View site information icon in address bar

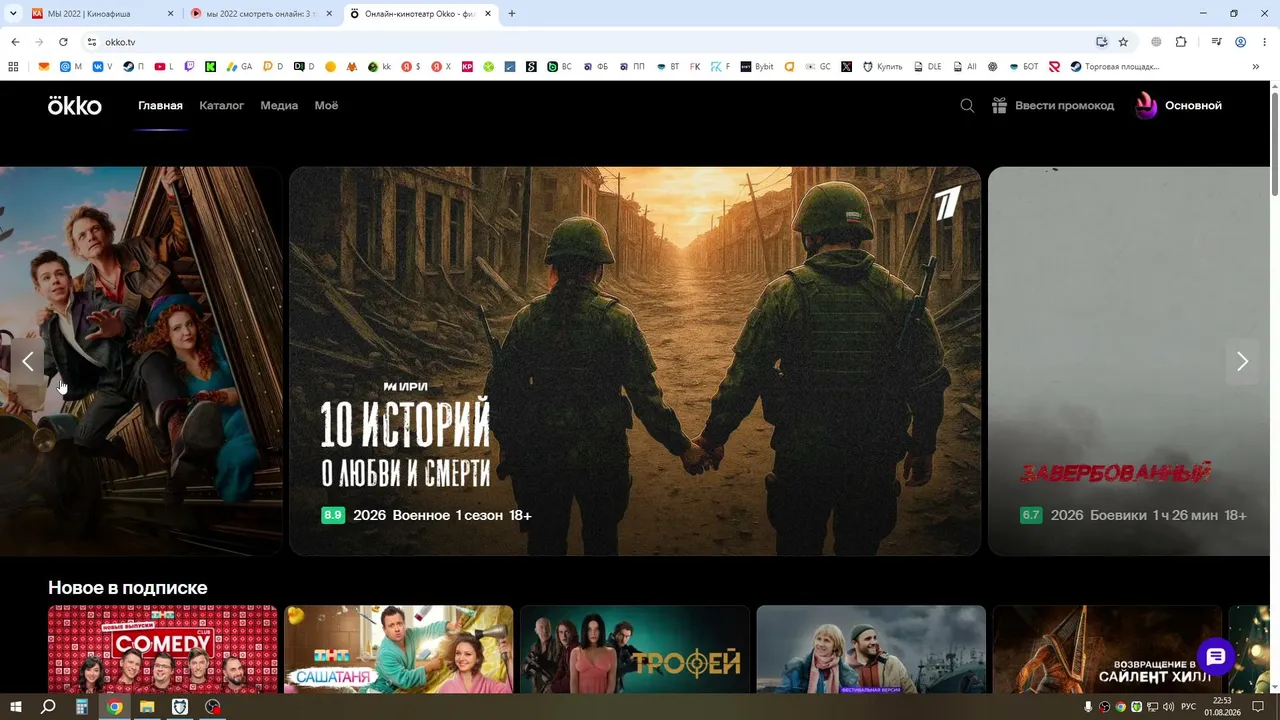point(92,42)
